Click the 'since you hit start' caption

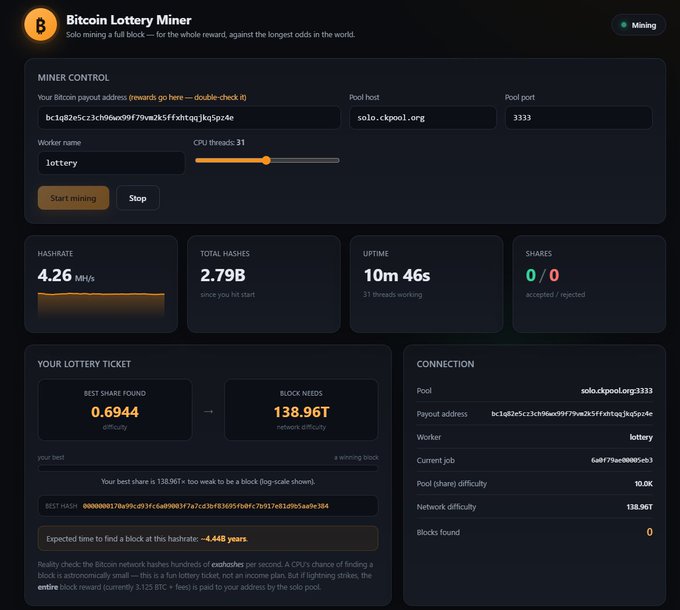tap(228, 294)
